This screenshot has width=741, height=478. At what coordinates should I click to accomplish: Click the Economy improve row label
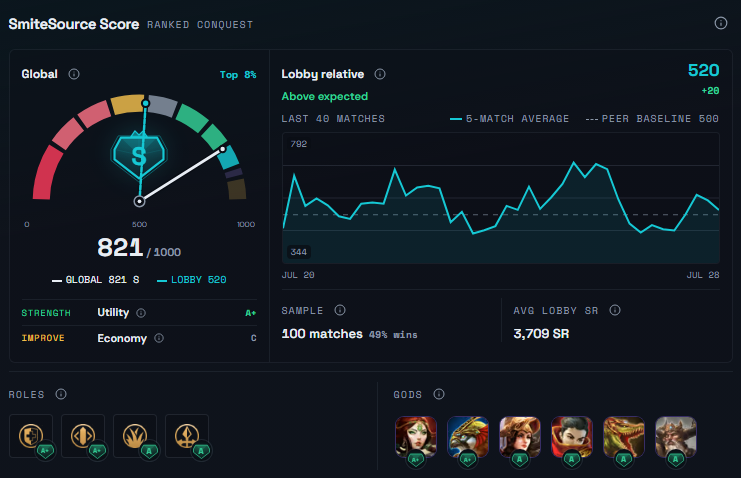point(122,338)
